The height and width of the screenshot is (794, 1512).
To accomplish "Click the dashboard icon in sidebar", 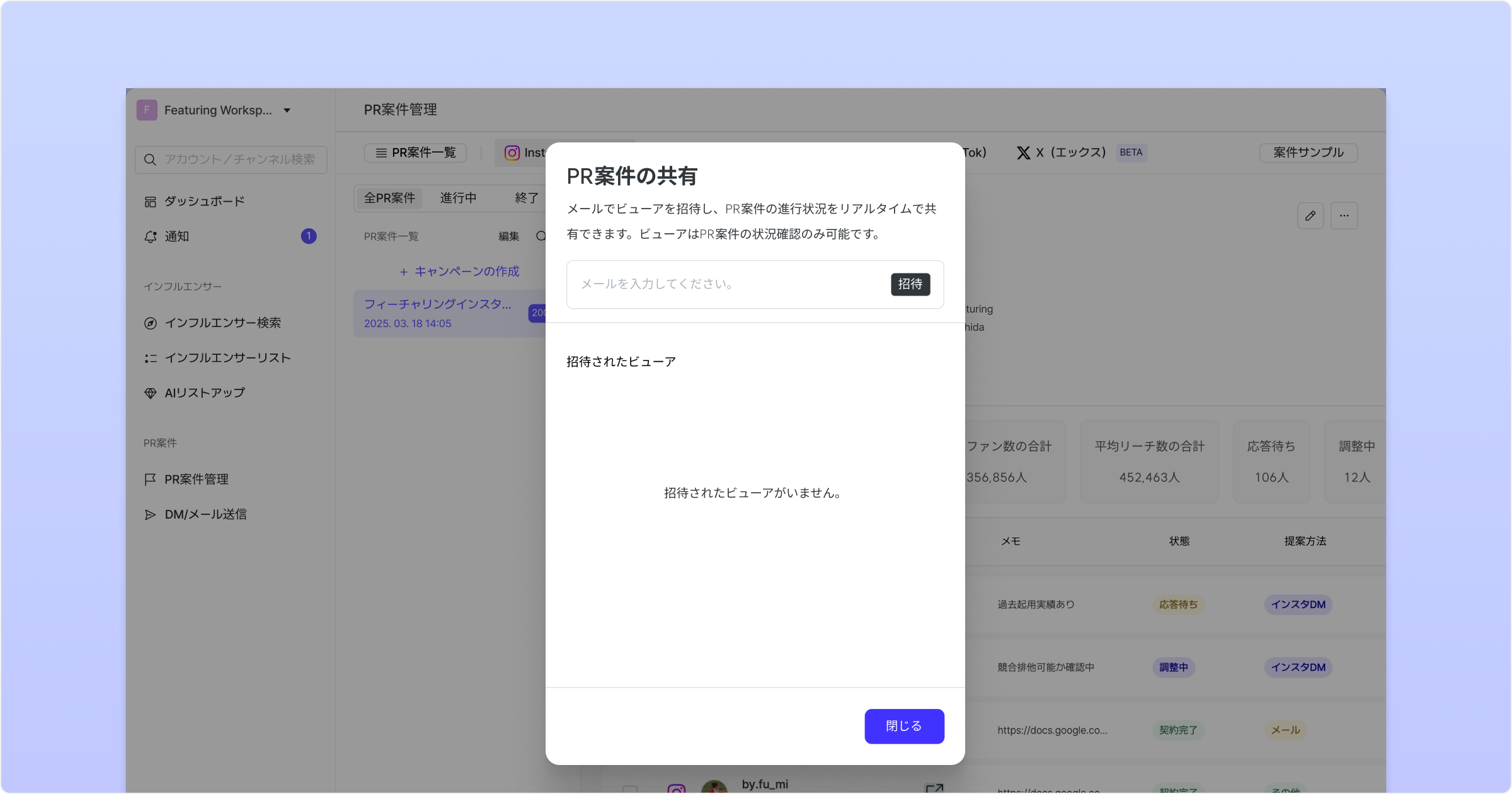I will 150,202.
